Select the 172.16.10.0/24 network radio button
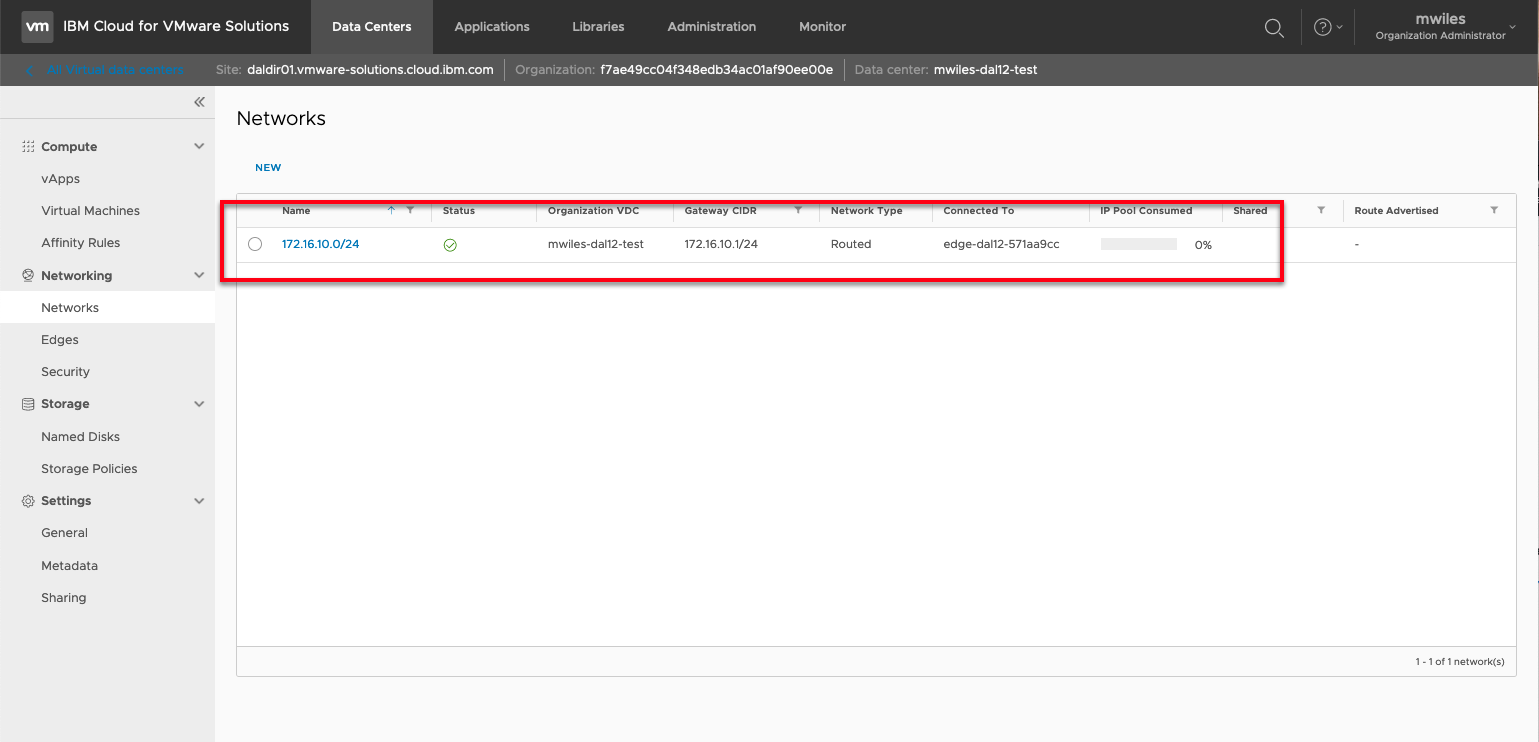The width and height of the screenshot is (1539, 742). tap(255, 244)
